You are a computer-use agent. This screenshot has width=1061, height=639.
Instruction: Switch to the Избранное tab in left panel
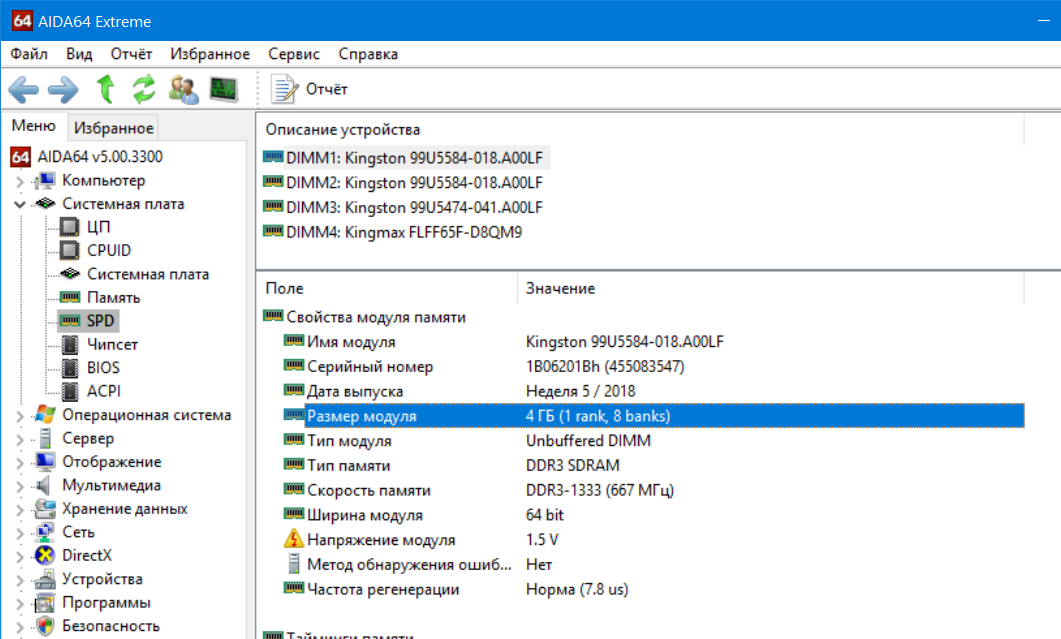point(114,127)
